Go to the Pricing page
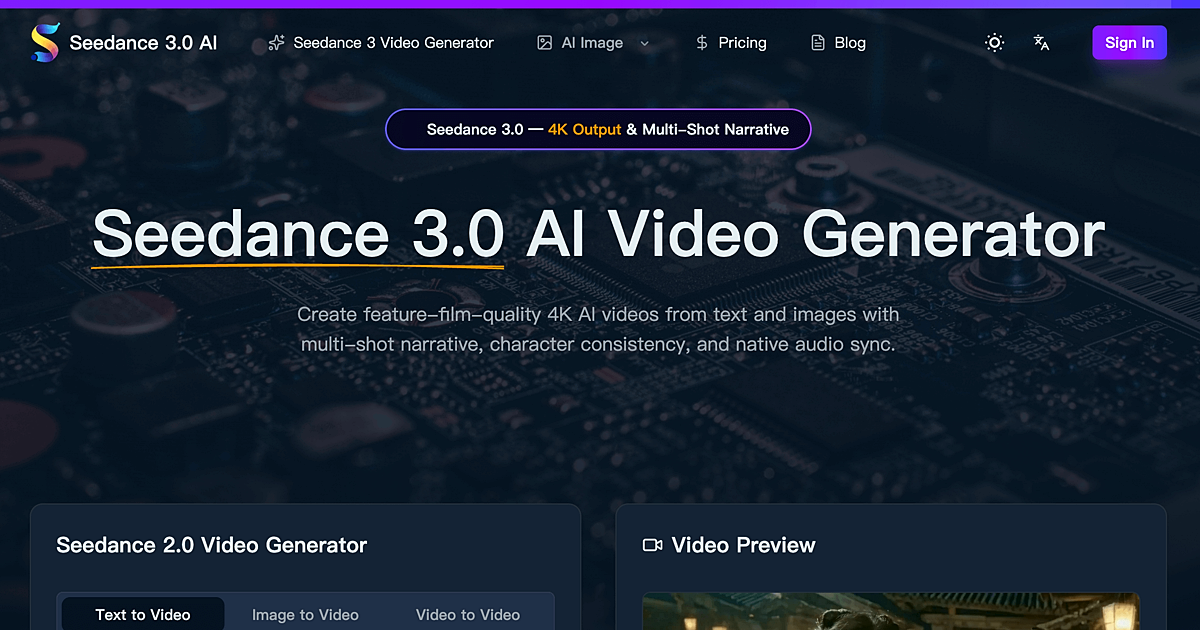The image size is (1200, 630). tap(730, 43)
